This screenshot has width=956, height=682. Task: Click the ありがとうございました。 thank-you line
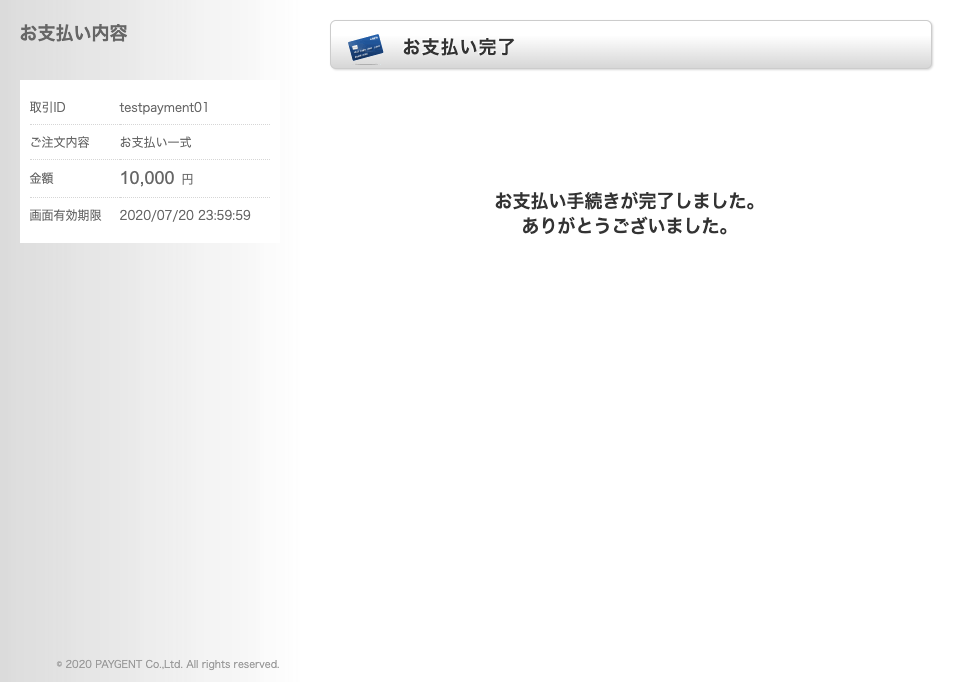tap(626, 226)
